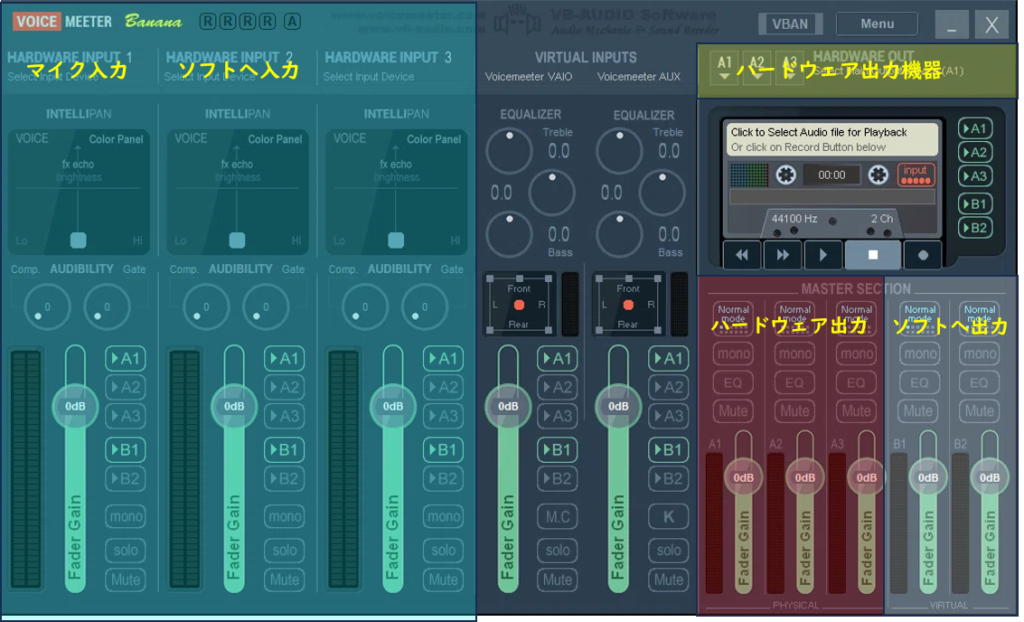The image size is (1024, 622).
Task: Solo the Voicemeeter AUX virtual input
Action: (668, 550)
